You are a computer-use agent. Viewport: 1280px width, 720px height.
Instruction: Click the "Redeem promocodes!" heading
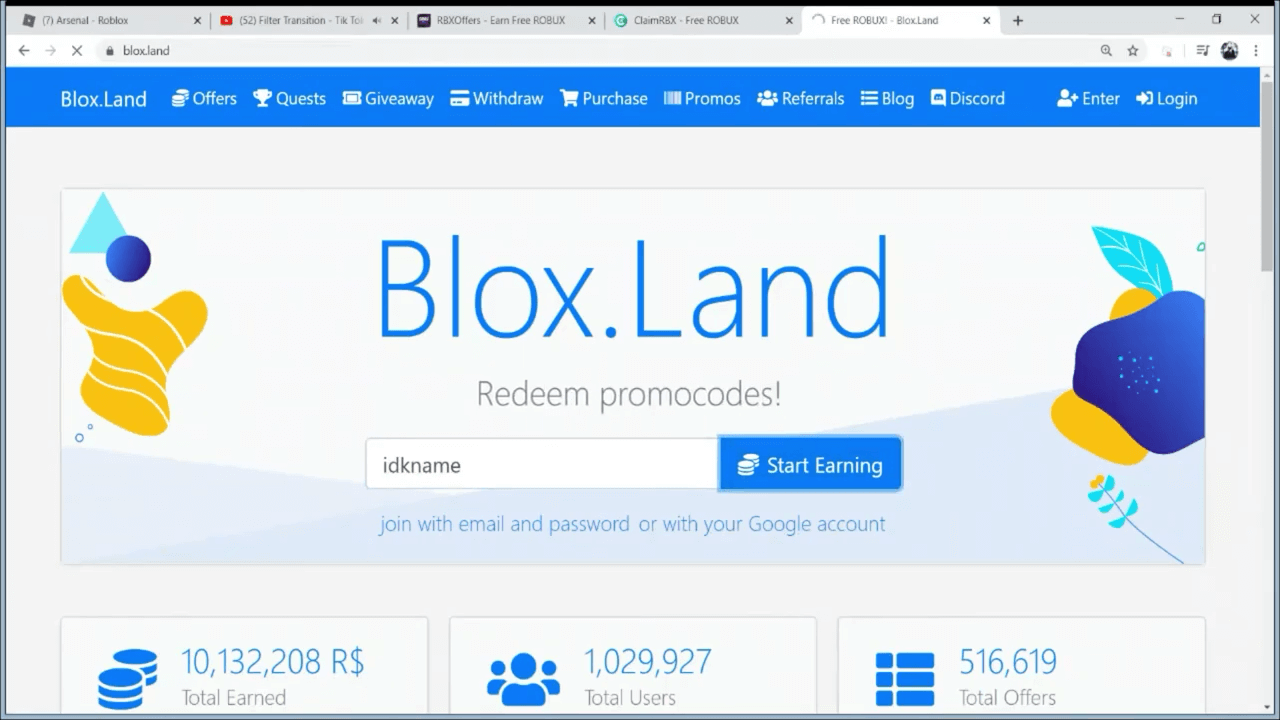629,394
